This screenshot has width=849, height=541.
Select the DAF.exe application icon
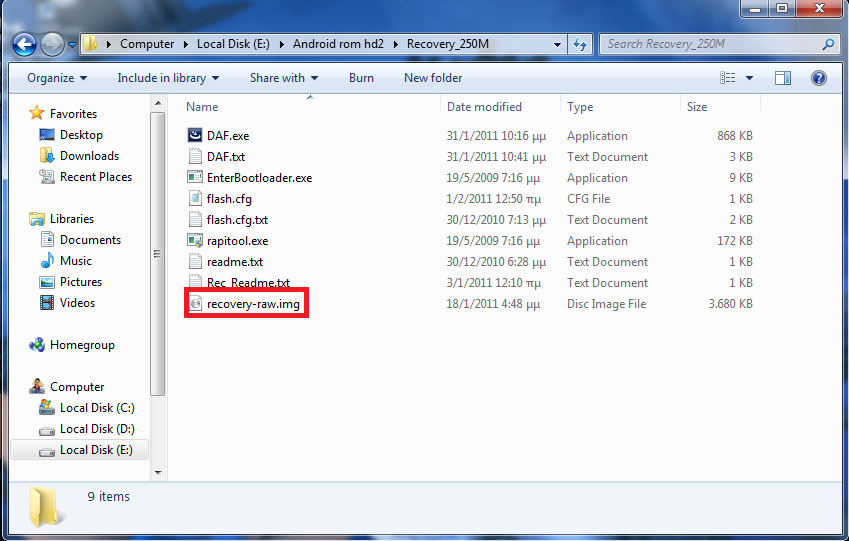point(196,136)
